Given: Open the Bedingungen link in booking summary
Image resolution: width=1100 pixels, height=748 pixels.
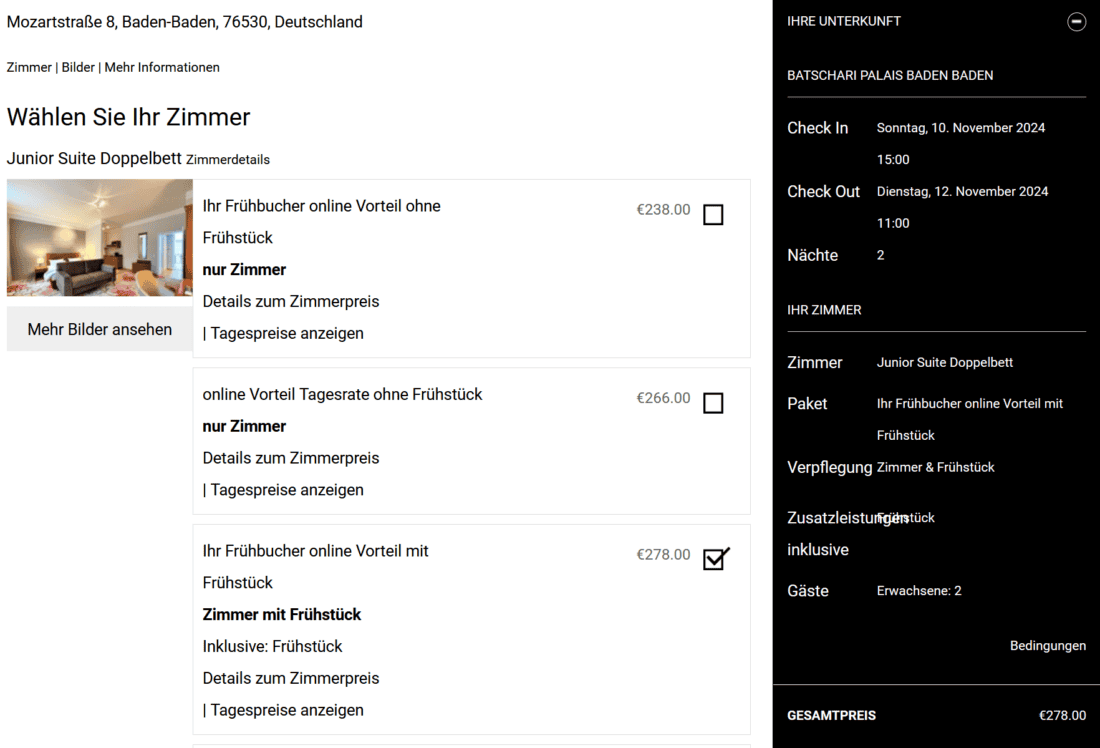Looking at the screenshot, I should (x=1047, y=646).
